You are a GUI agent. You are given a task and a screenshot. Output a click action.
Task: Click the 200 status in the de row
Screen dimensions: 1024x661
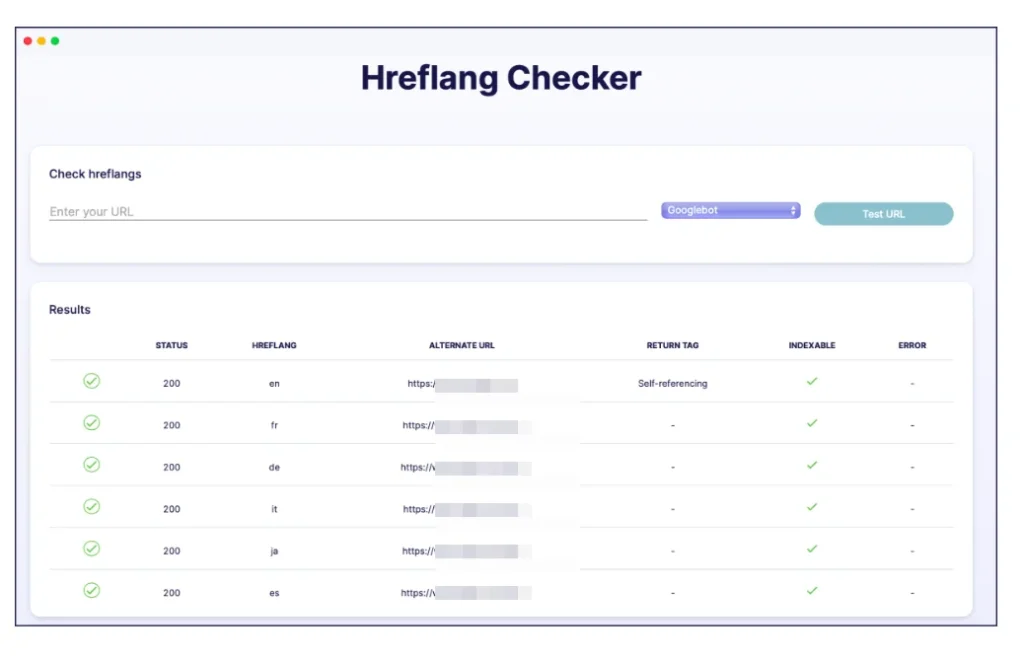171,467
